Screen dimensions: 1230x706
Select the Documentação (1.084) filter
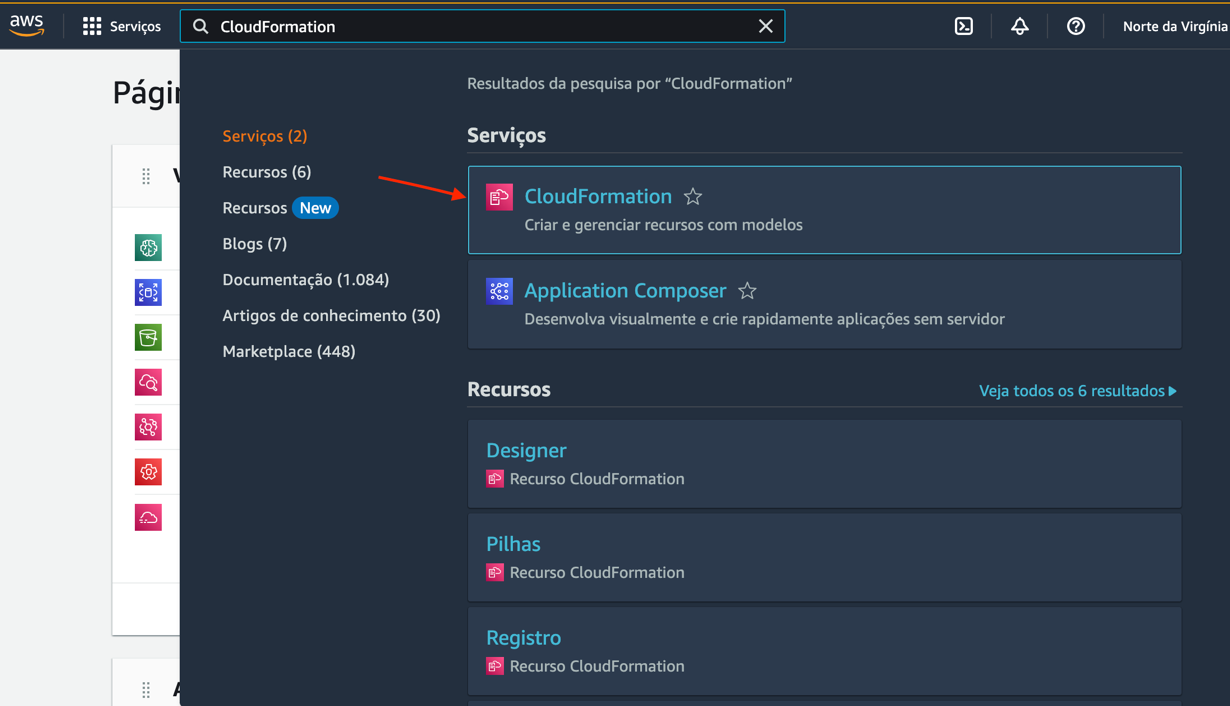[x=306, y=280]
